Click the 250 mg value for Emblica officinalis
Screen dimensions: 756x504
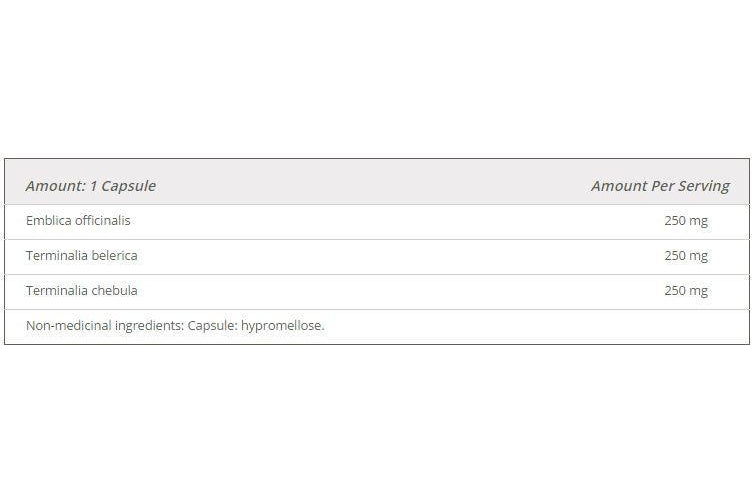coord(685,221)
